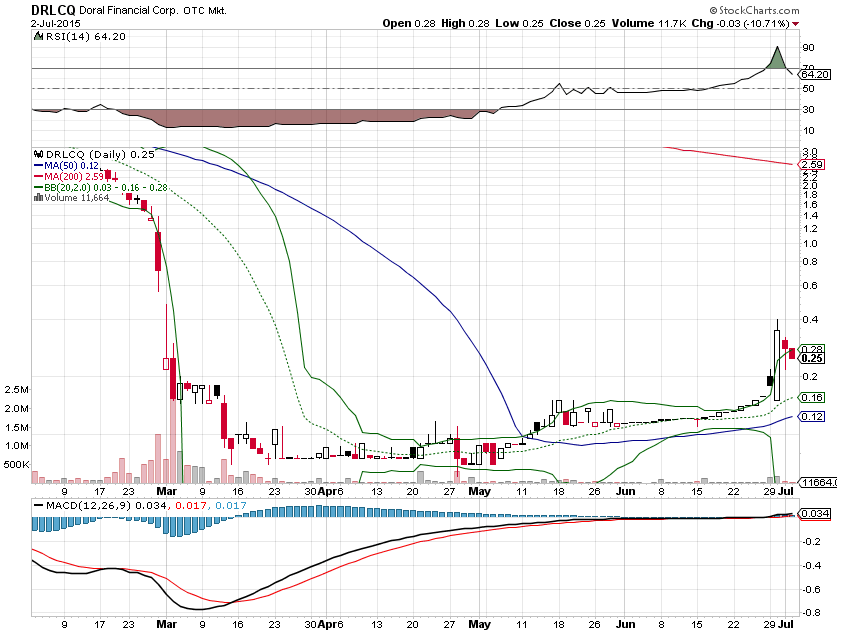Click the candlestick icon beside DRLCQ (Daily)
This screenshot has height=630, width=854.
38,154
